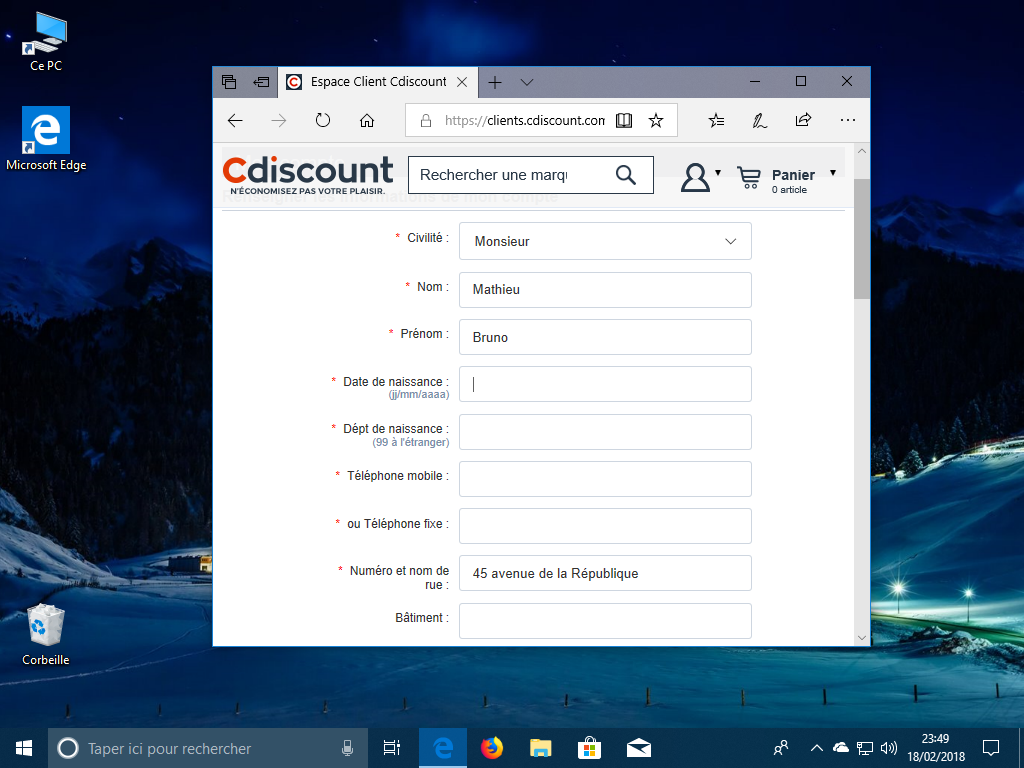
Task: Share this page icon in Edge
Action: coord(803,120)
